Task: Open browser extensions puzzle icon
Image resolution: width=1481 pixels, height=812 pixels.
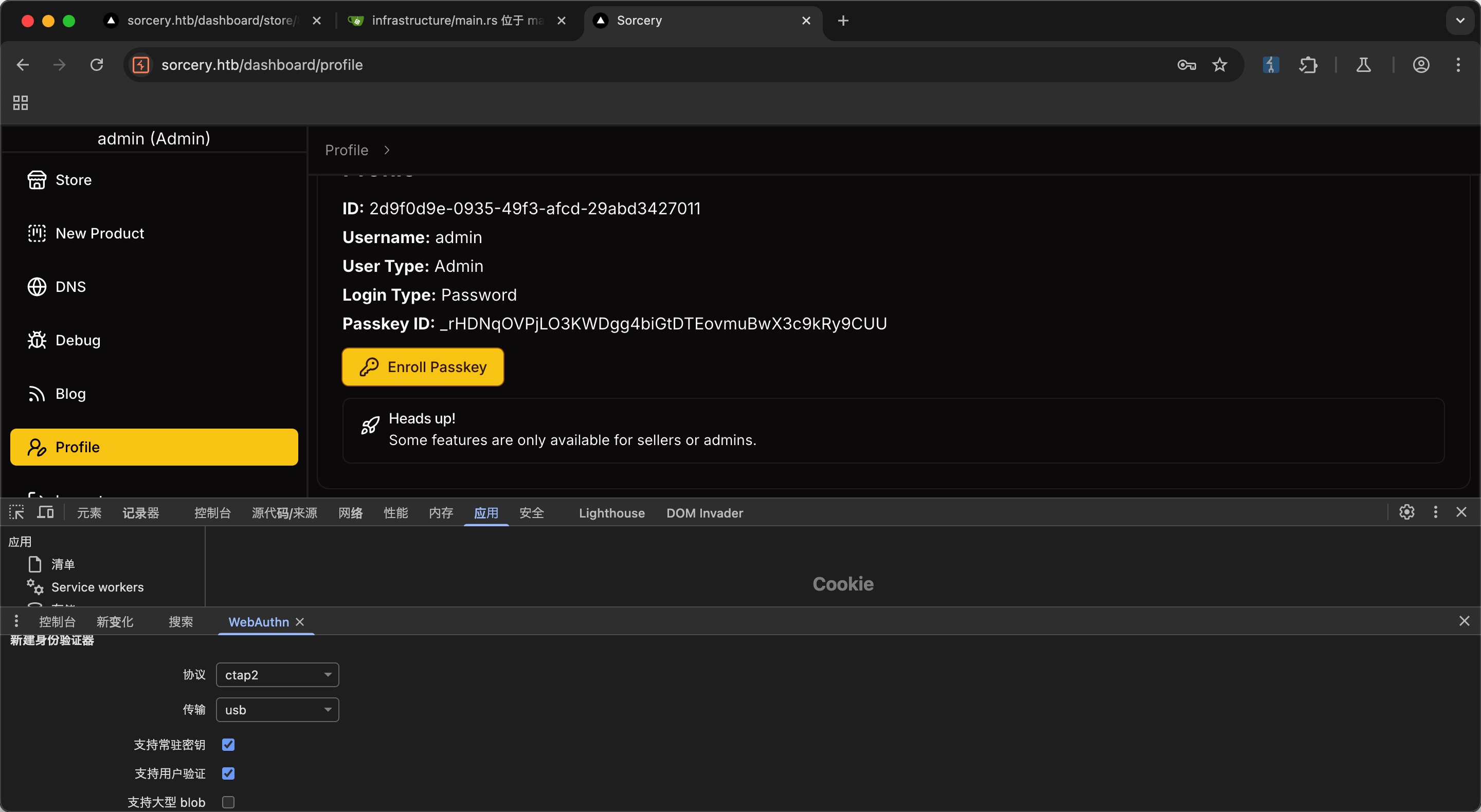Action: pyautogui.click(x=1308, y=65)
